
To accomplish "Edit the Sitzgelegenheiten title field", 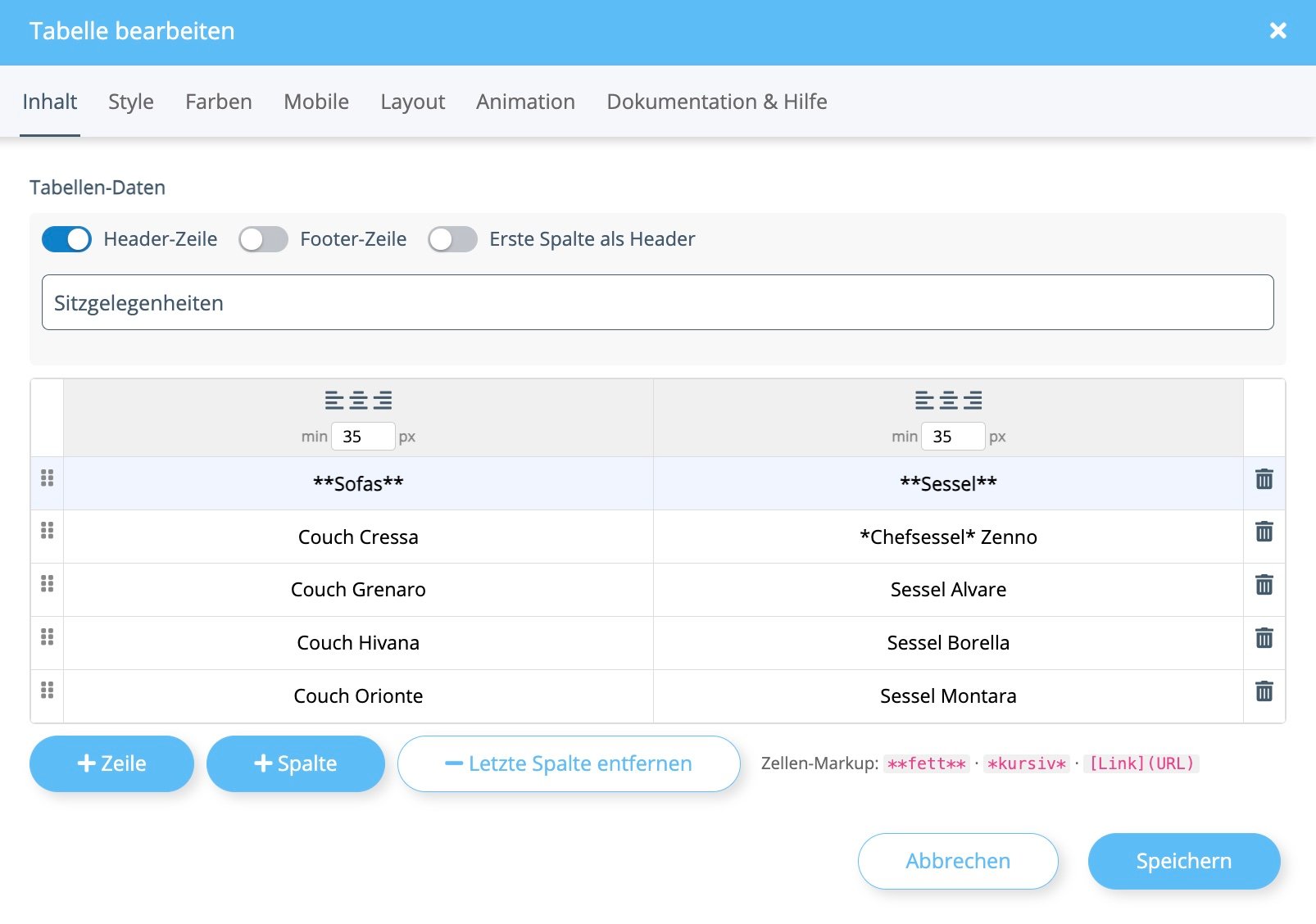I will click(658, 302).
